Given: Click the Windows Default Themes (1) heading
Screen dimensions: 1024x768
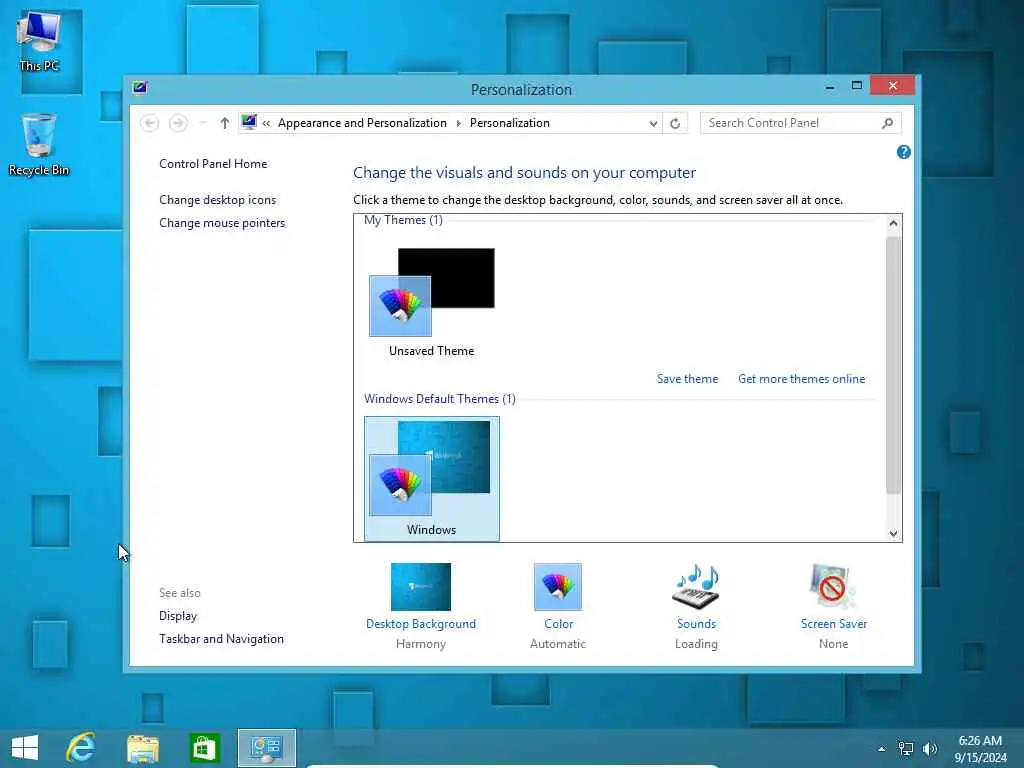Looking at the screenshot, I should (440, 399).
